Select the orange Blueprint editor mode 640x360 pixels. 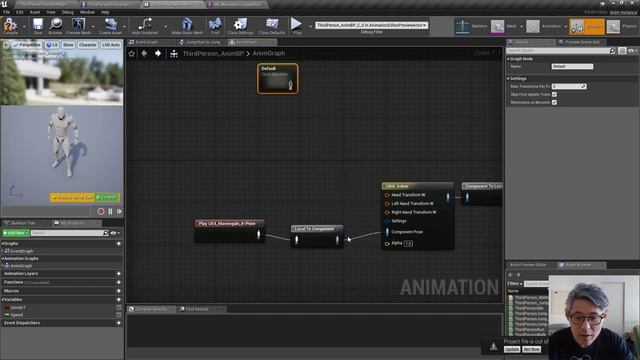pyautogui.click(x=587, y=27)
